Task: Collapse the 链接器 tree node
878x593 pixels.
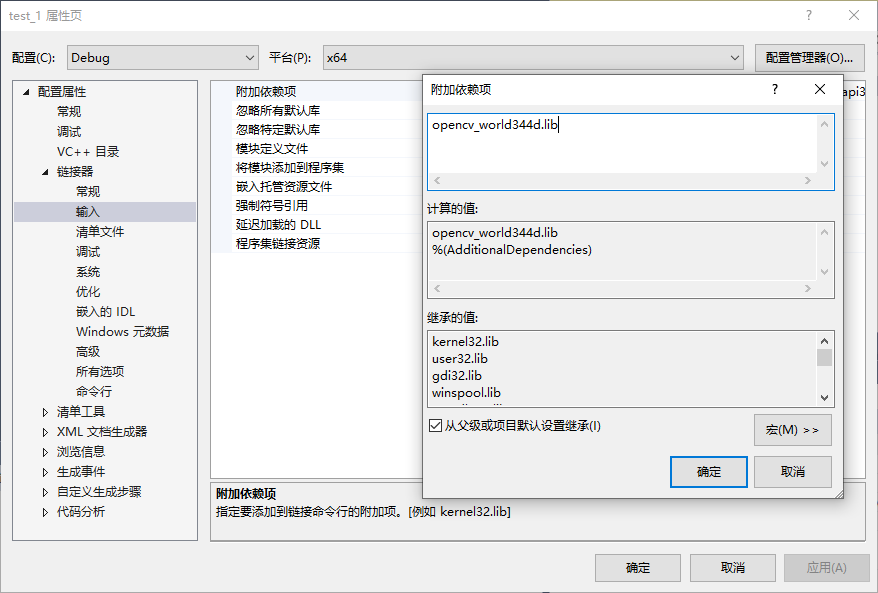Action: pyautogui.click(x=45, y=172)
